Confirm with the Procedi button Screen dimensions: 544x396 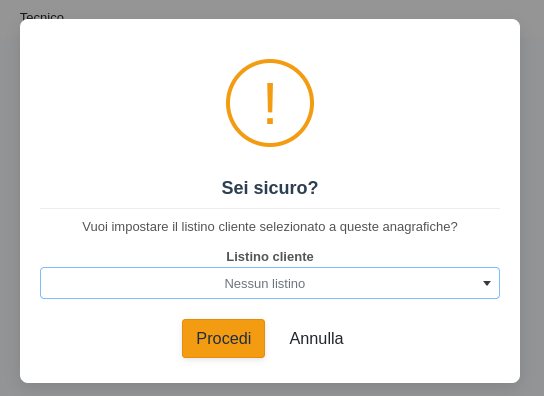tap(223, 338)
